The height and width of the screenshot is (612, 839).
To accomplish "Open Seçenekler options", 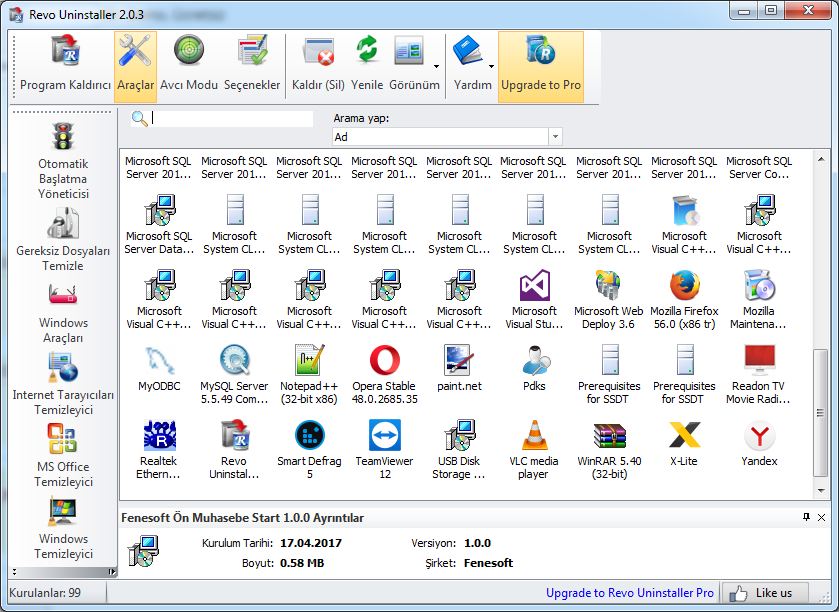I will pos(252,65).
